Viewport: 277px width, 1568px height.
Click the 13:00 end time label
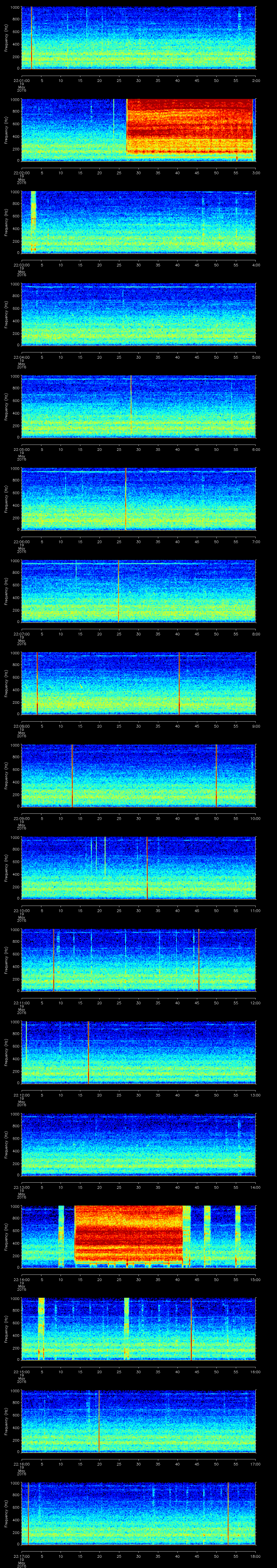click(x=255, y=1095)
